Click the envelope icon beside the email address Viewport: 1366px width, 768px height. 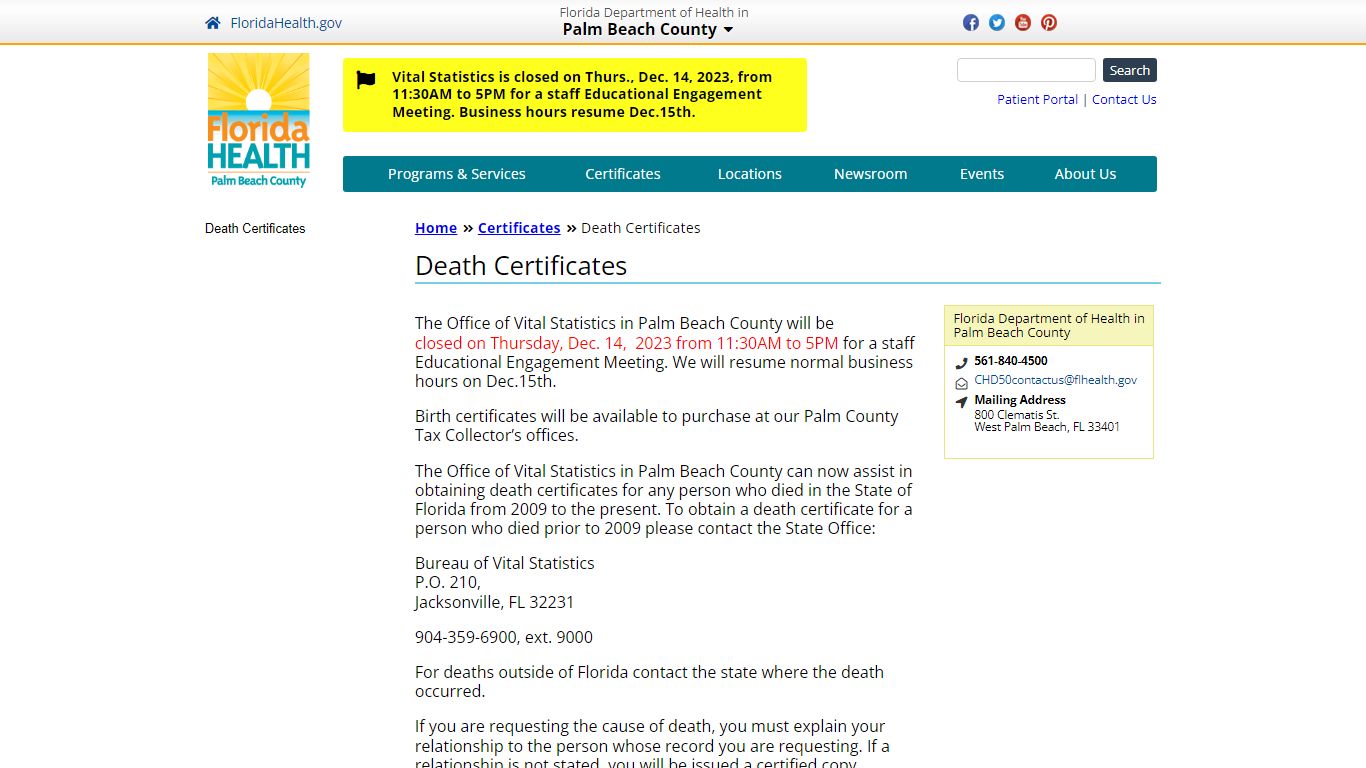click(x=961, y=383)
